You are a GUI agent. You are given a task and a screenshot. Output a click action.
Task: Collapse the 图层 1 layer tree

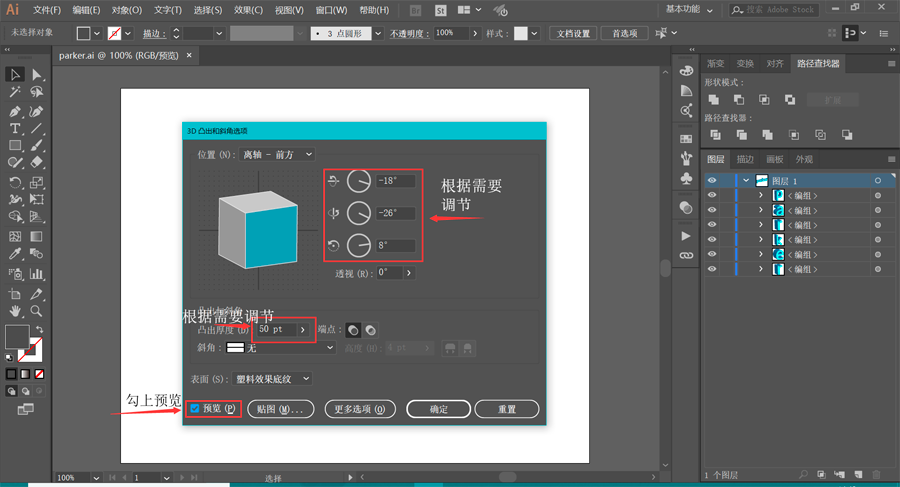click(746, 180)
